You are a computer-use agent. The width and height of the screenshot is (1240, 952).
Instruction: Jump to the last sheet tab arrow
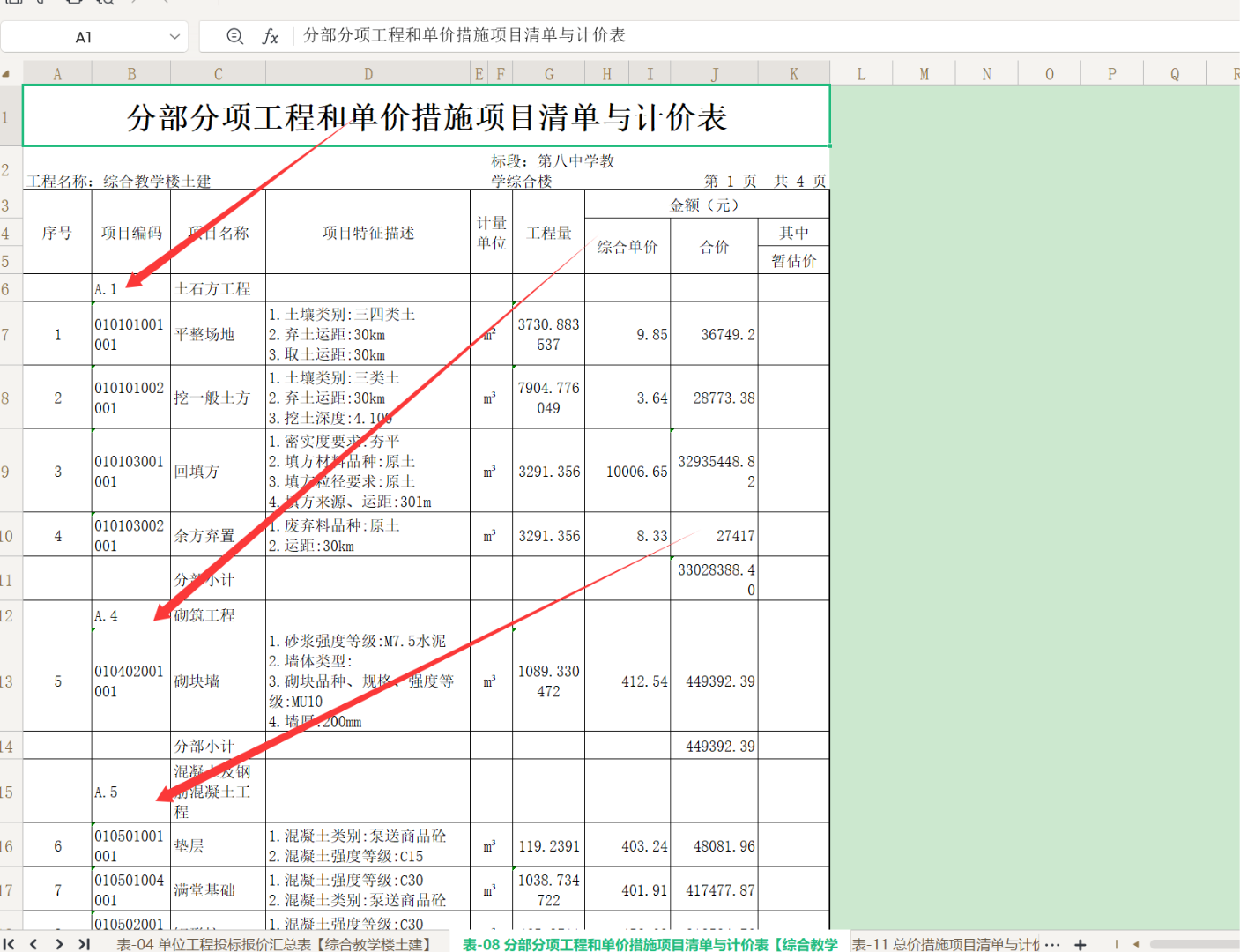click(85, 944)
